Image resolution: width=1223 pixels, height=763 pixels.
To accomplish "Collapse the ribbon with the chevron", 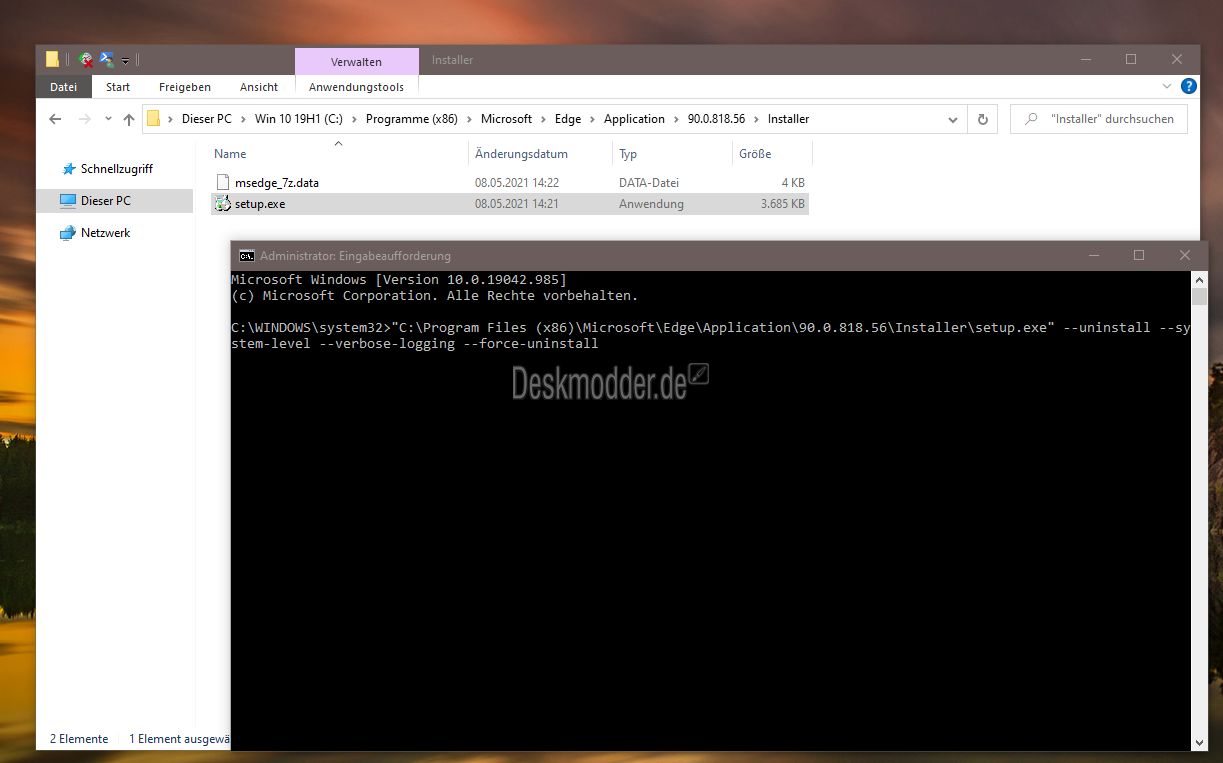I will click(x=1167, y=87).
